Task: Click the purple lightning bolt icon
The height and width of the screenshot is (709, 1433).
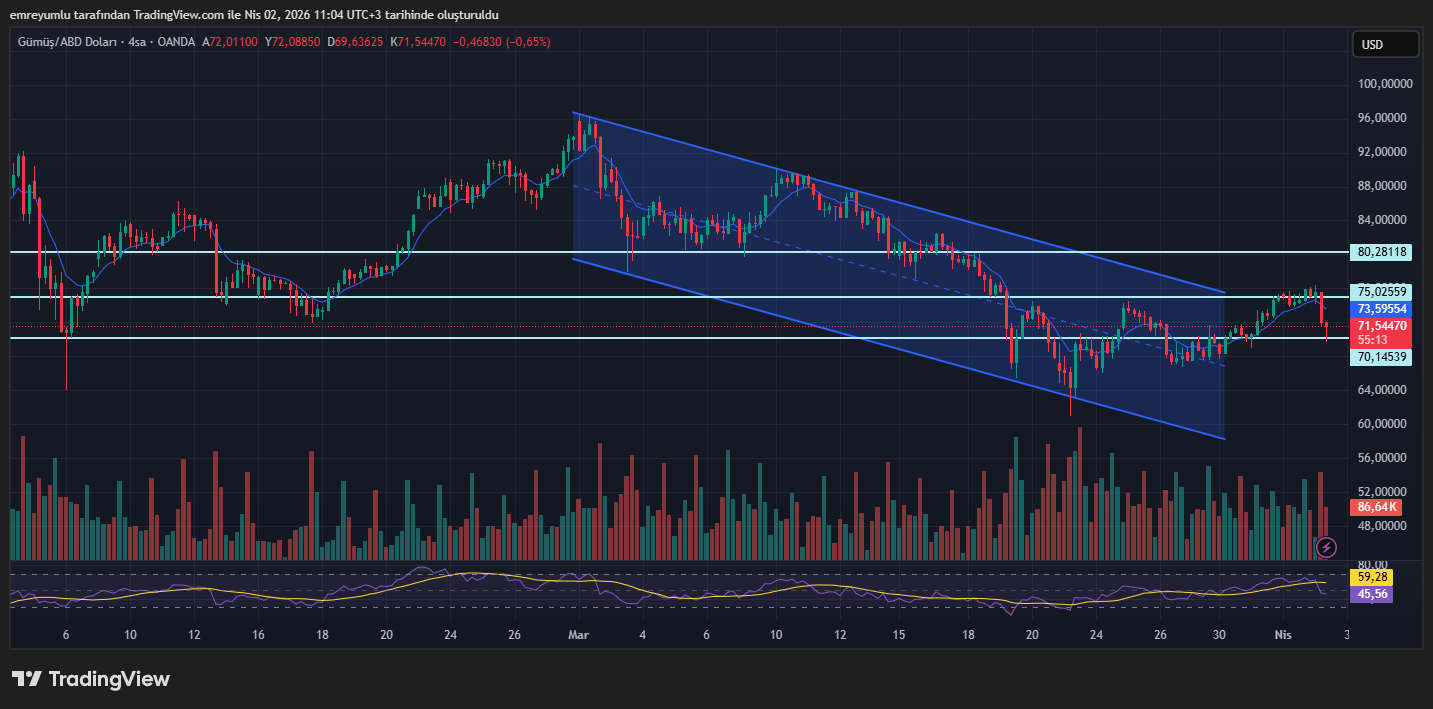Action: [1326, 546]
